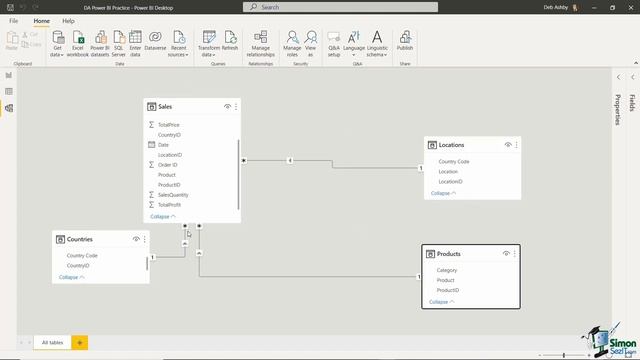Click the Search box

(x=340, y=7)
